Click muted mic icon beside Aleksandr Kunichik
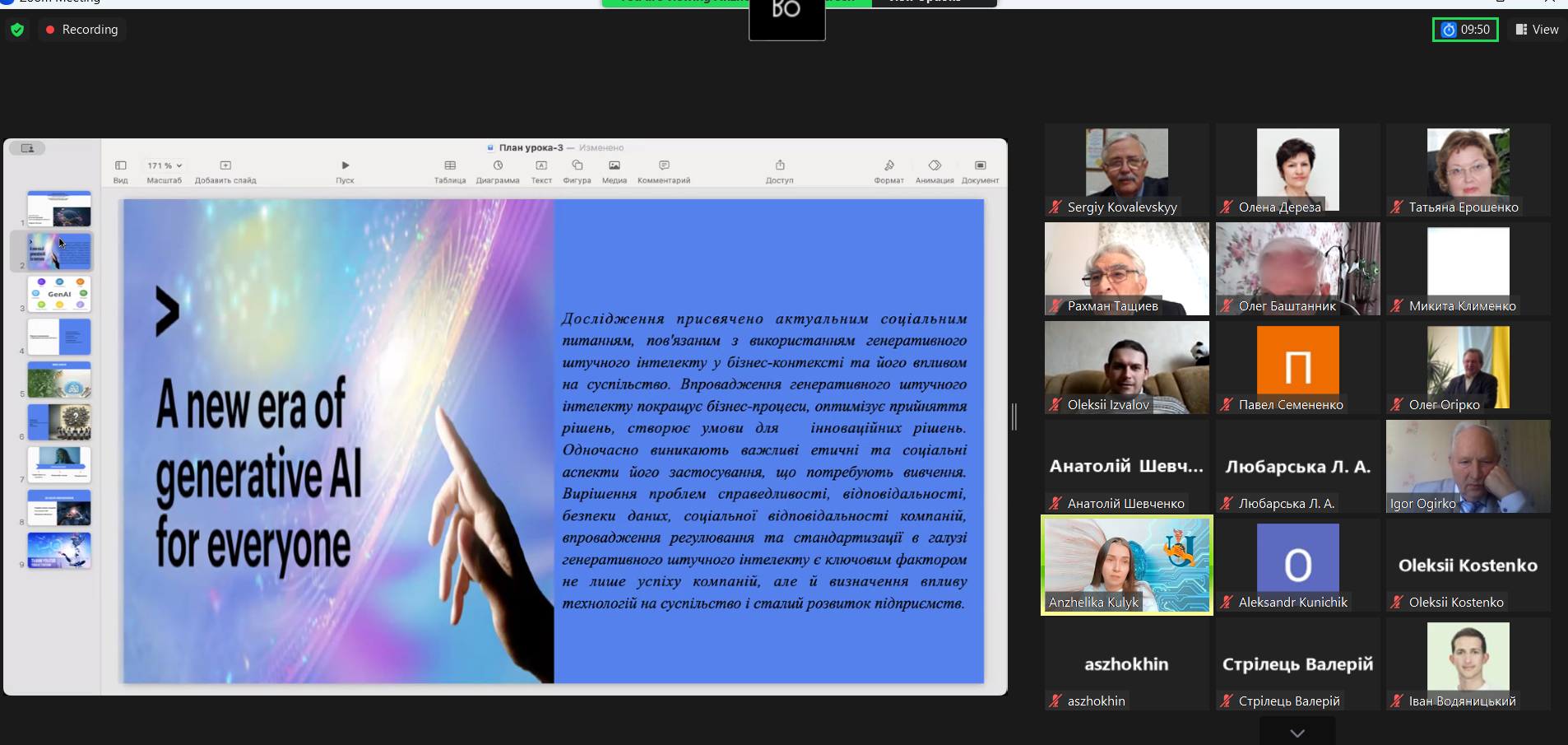This screenshot has width=1568, height=745. point(1227,603)
